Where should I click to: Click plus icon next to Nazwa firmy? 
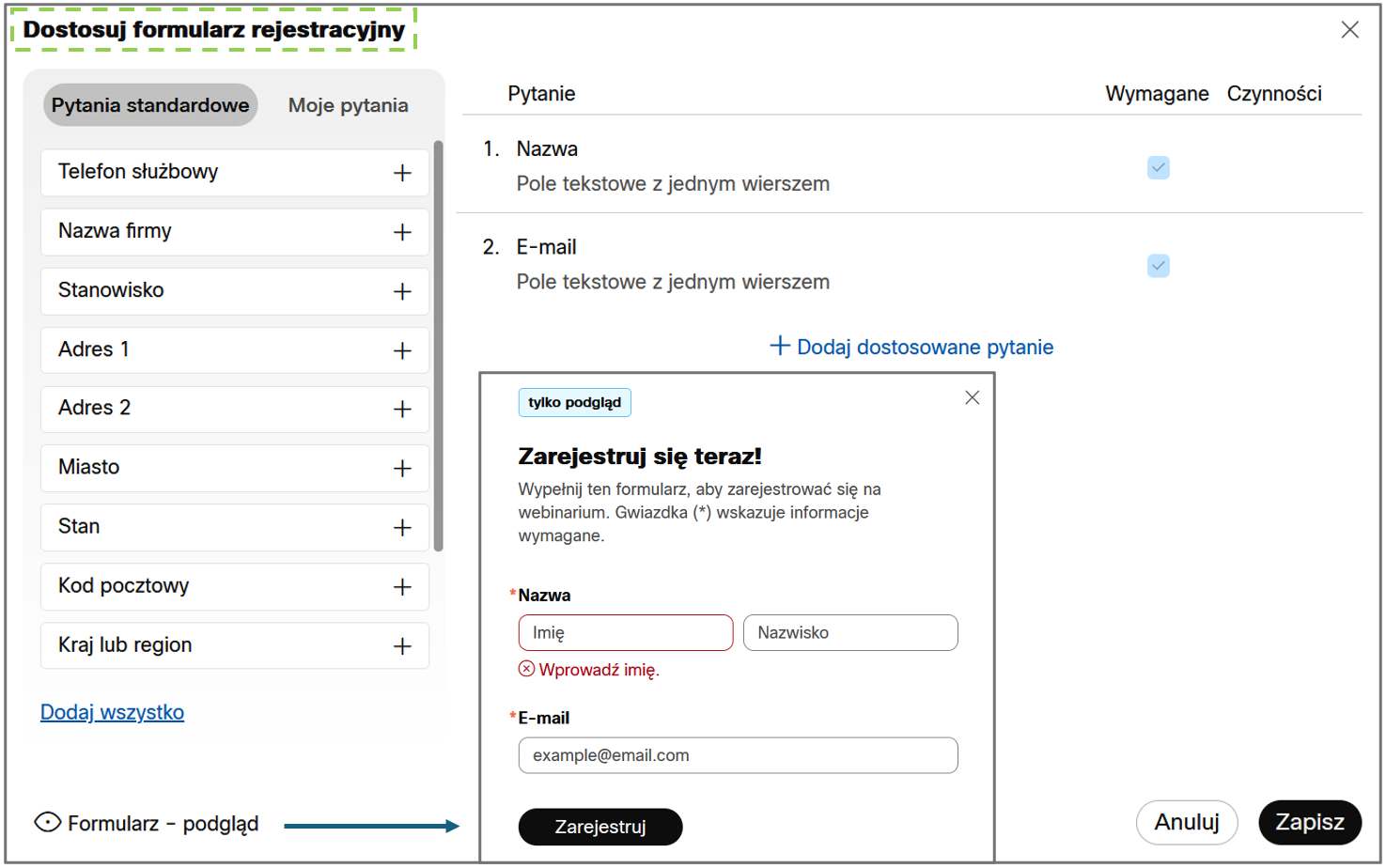pyautogui.click(x=402, y=232)
